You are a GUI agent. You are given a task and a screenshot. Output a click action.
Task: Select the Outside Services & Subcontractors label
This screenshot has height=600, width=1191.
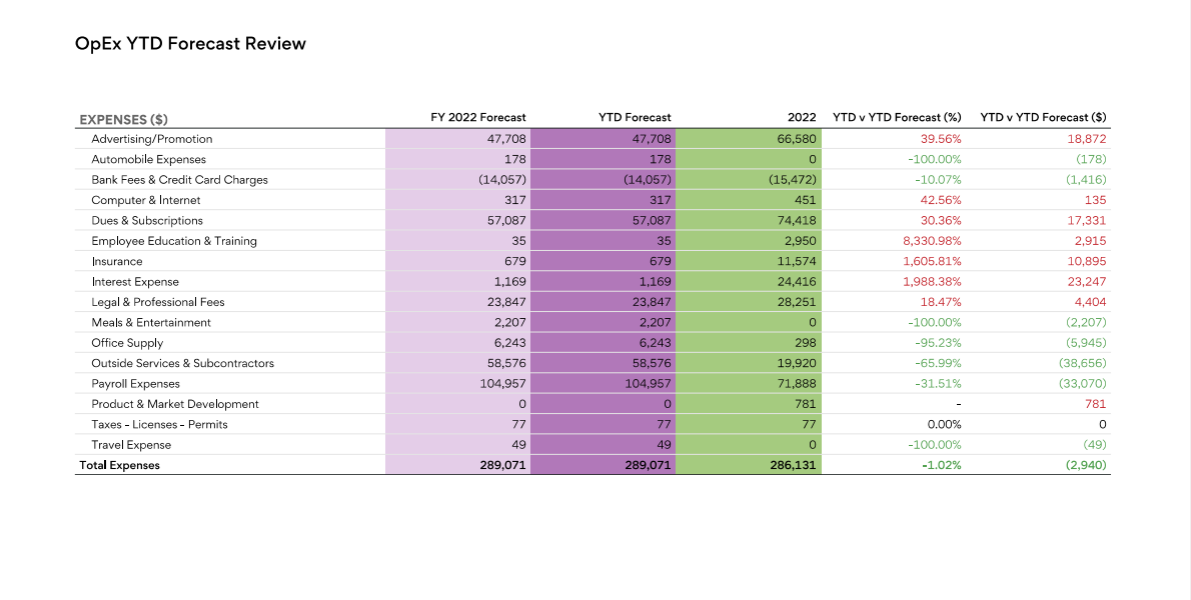tap(182, 363)
